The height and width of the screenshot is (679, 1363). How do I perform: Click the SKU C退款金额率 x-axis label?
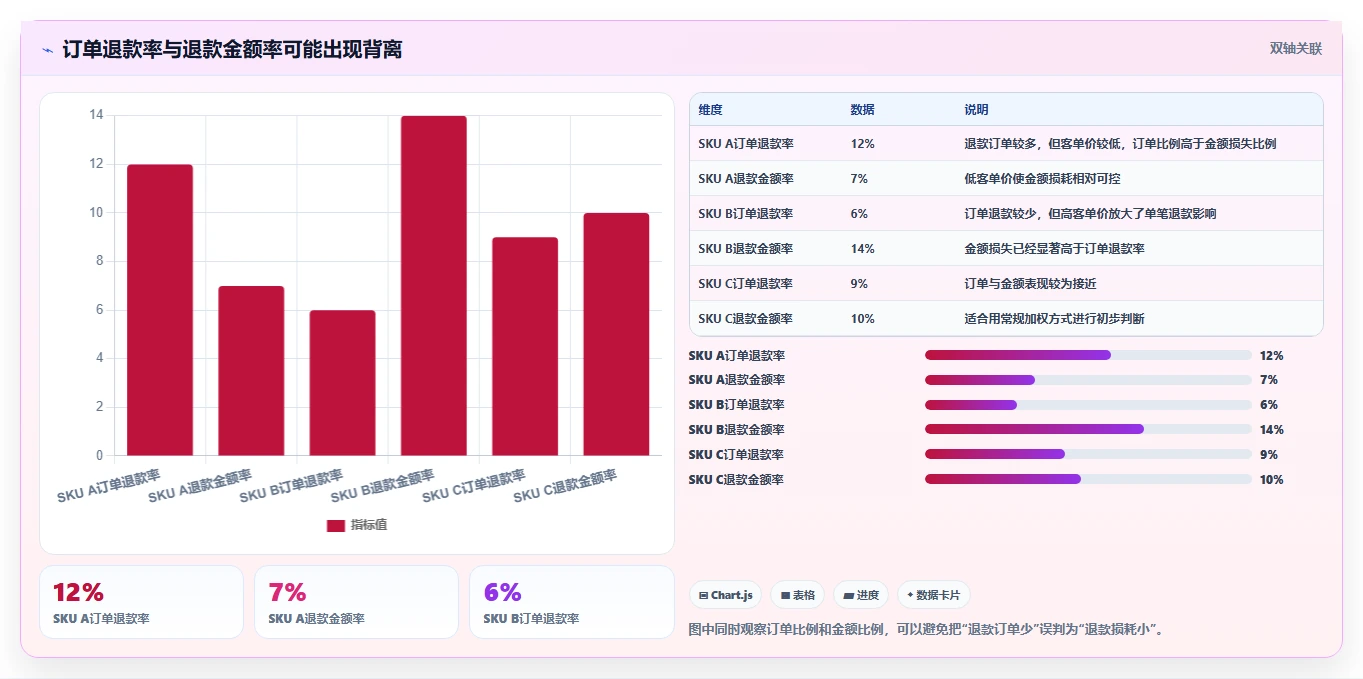565,486
